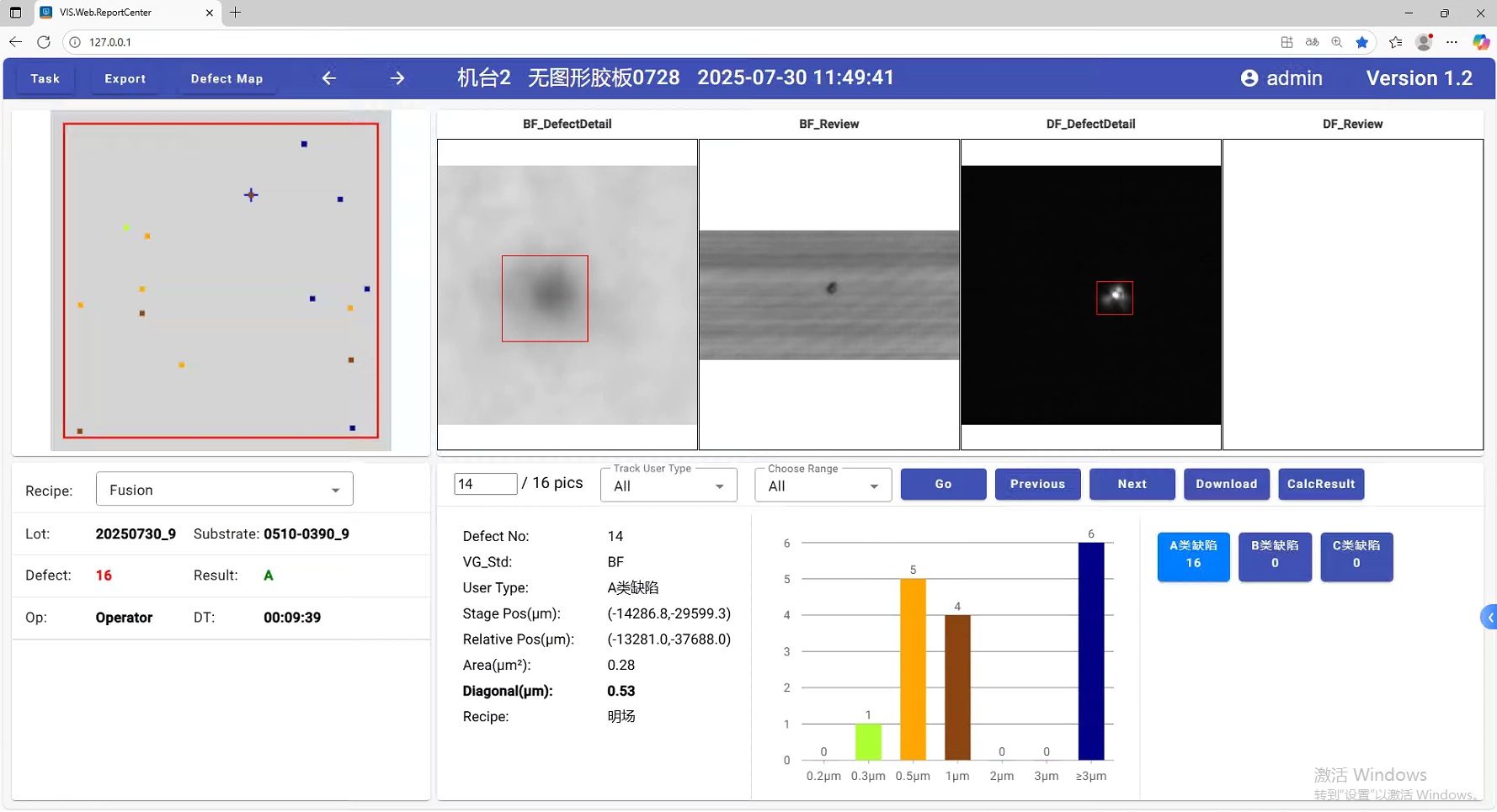Click the right arrow navigation icon

pyautogui.click(x=397, y=78)
